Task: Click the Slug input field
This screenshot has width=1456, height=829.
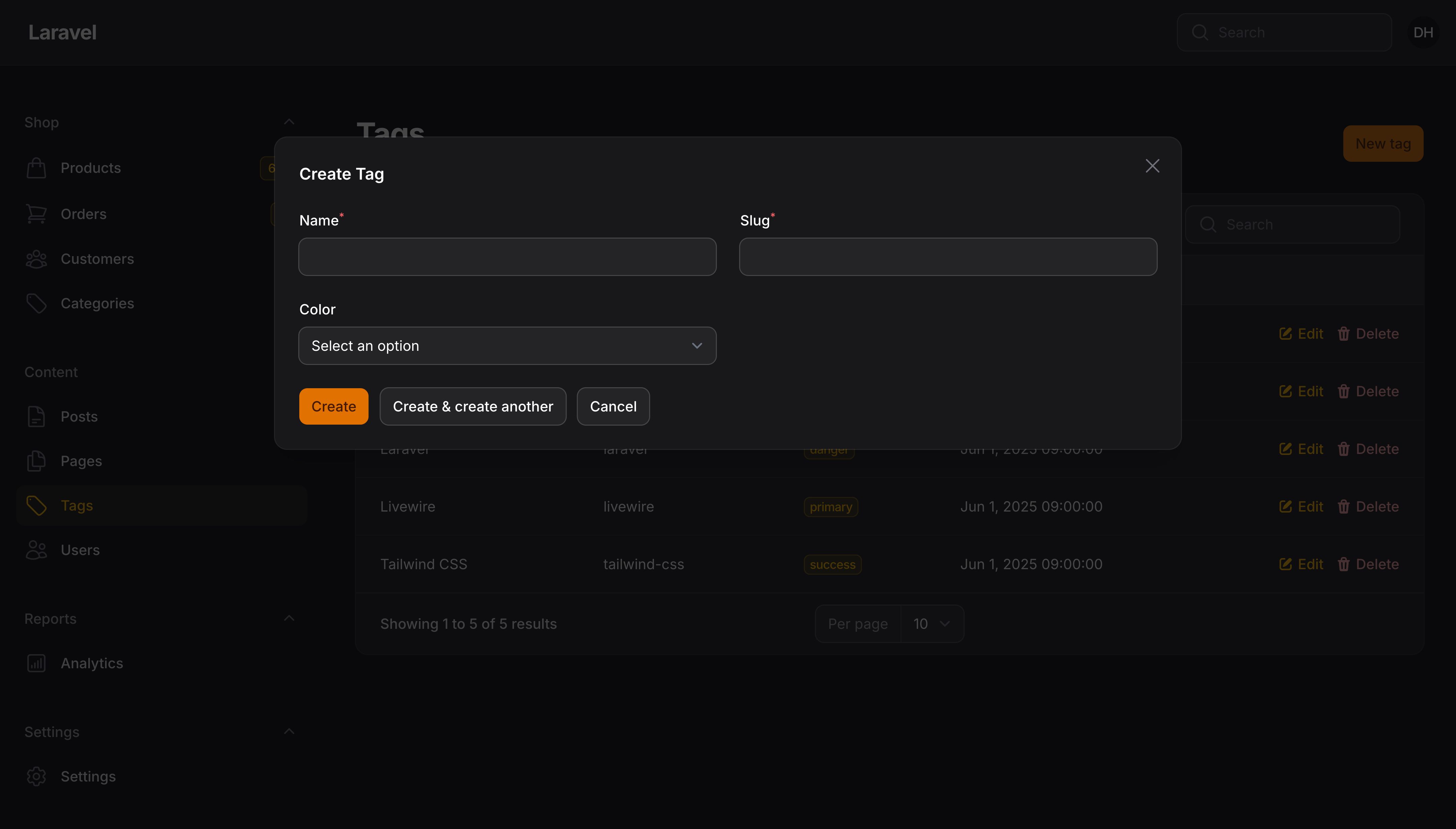Action: tap(947, 257)
